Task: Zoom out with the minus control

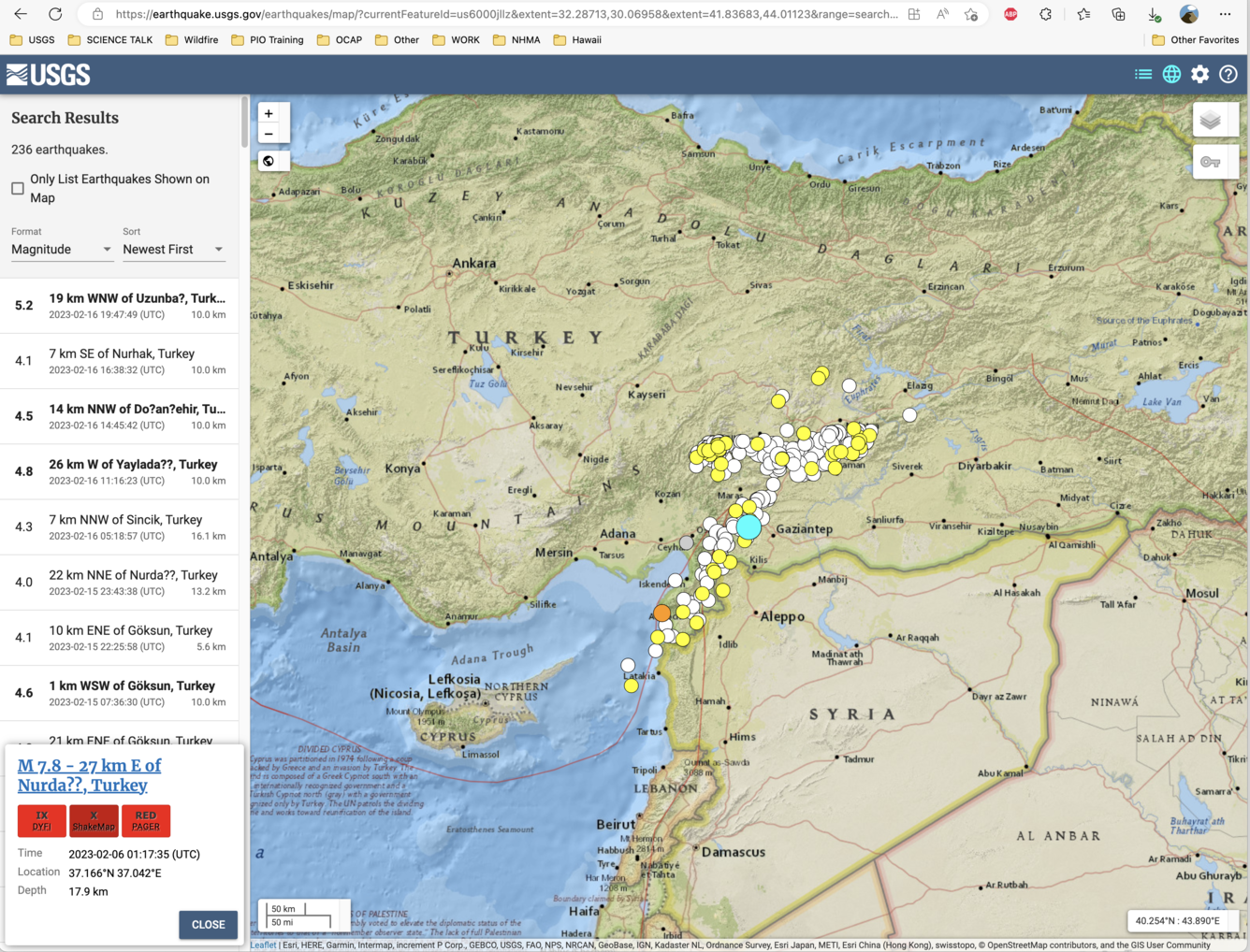Action: [269, 134]
